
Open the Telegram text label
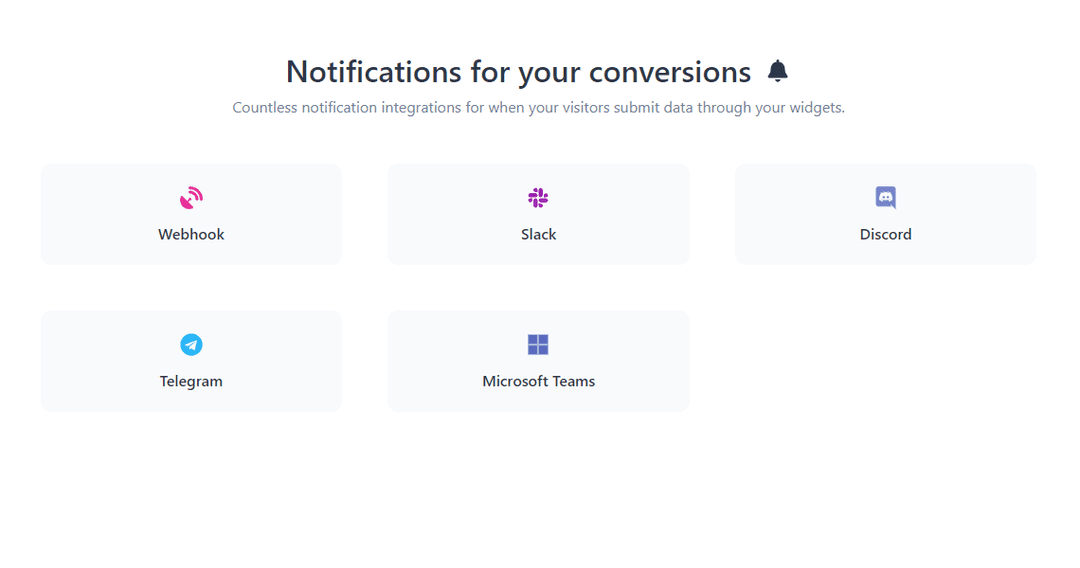coord(191,381)
